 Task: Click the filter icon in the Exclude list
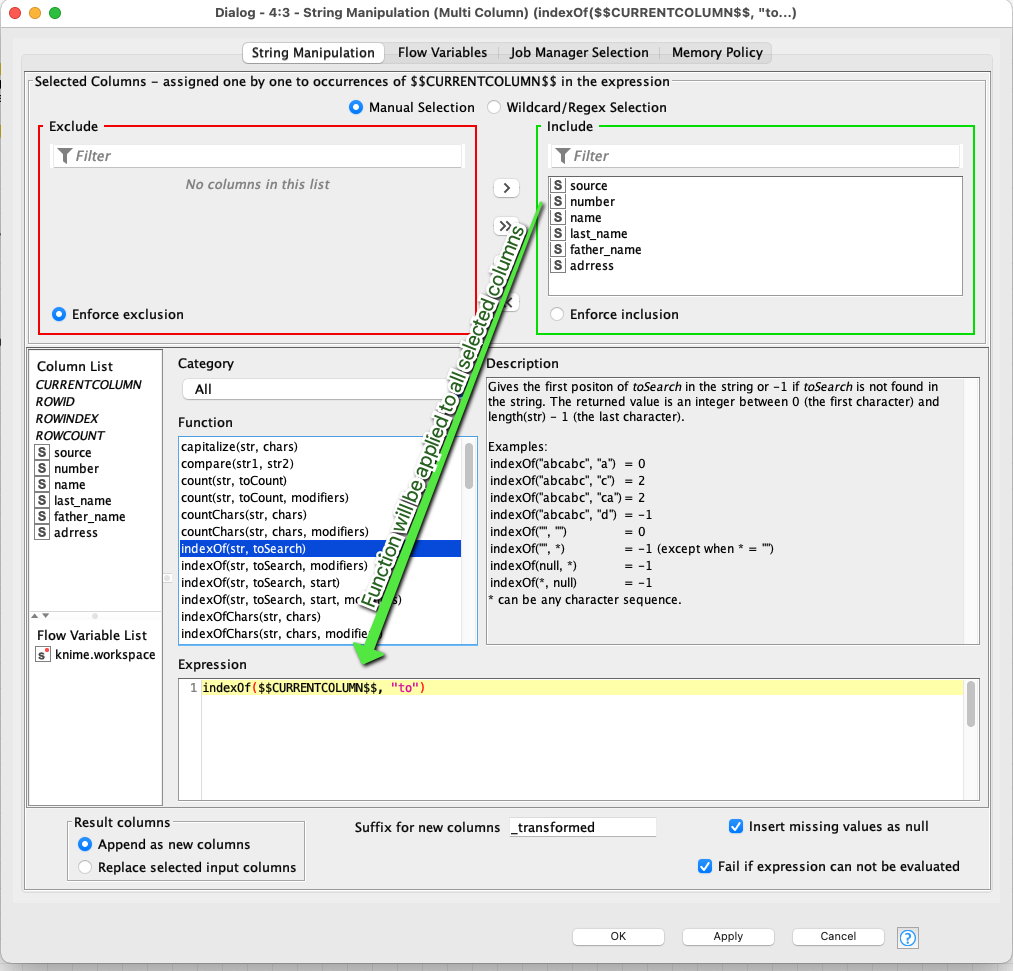point(67,156)
